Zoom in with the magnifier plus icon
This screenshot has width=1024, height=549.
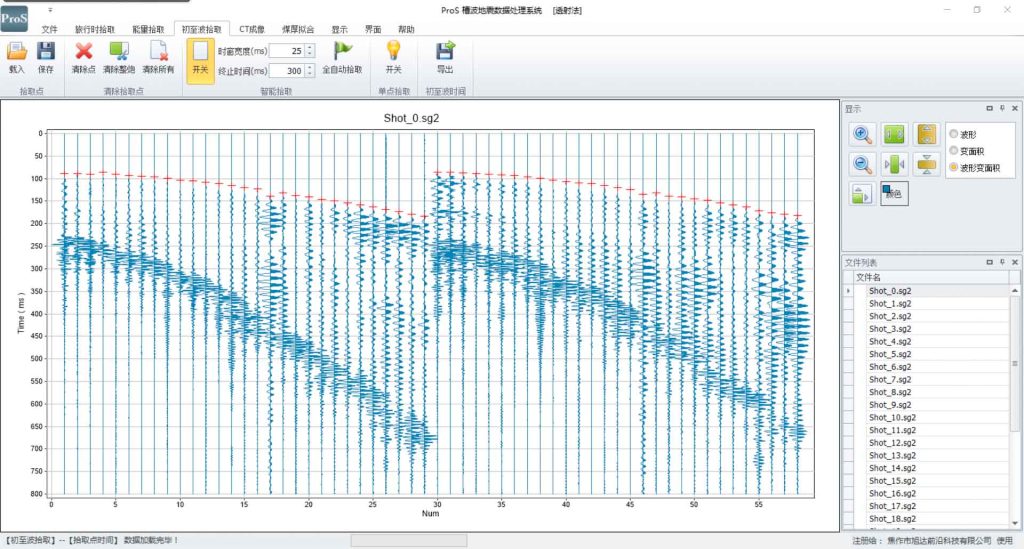pos(862,134)
